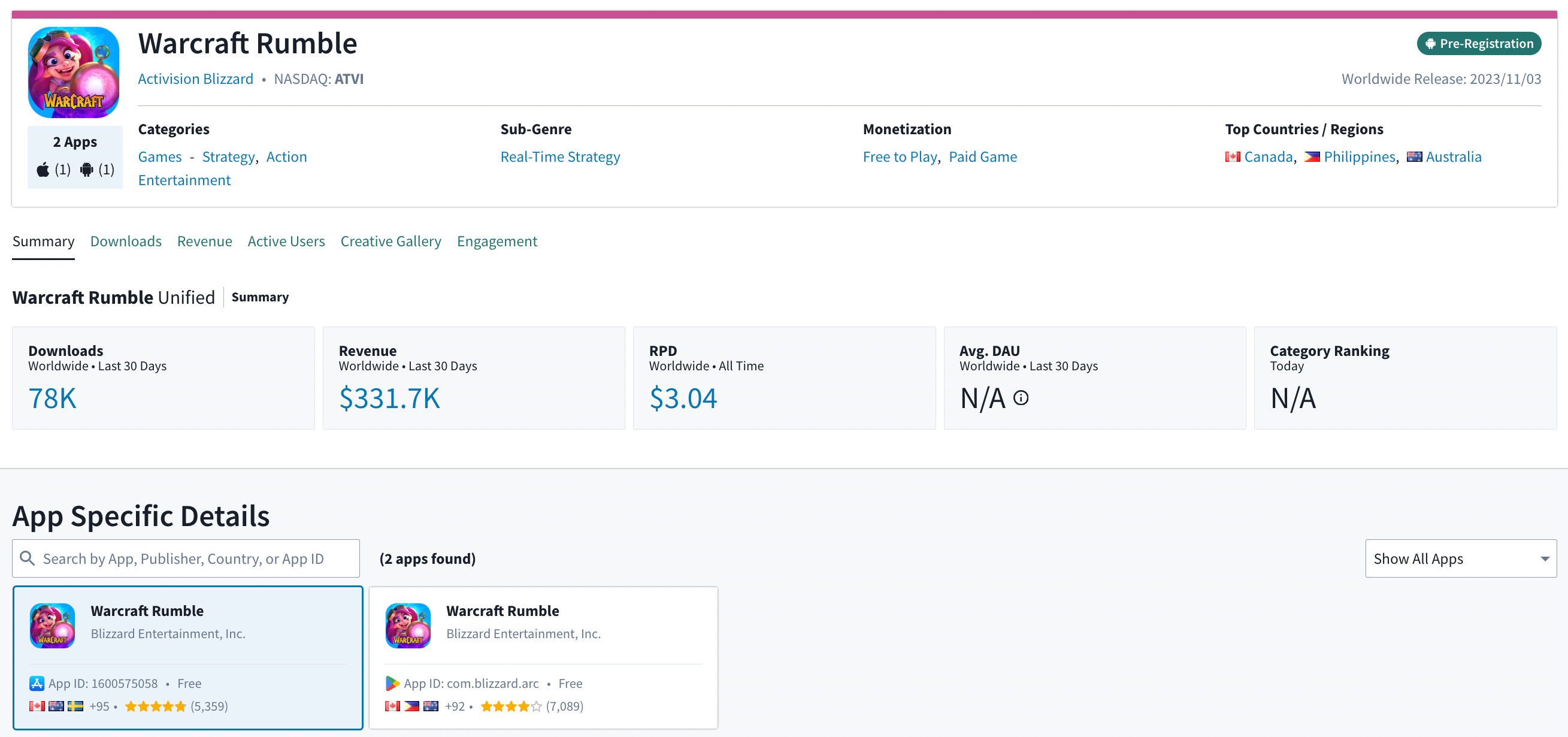Image resolution: width=1568 pixels, height=737 pixels.
Task: Click the App Store icon beside App ID 1600575058
Action: pyautogui.click(x=37, y=684)
